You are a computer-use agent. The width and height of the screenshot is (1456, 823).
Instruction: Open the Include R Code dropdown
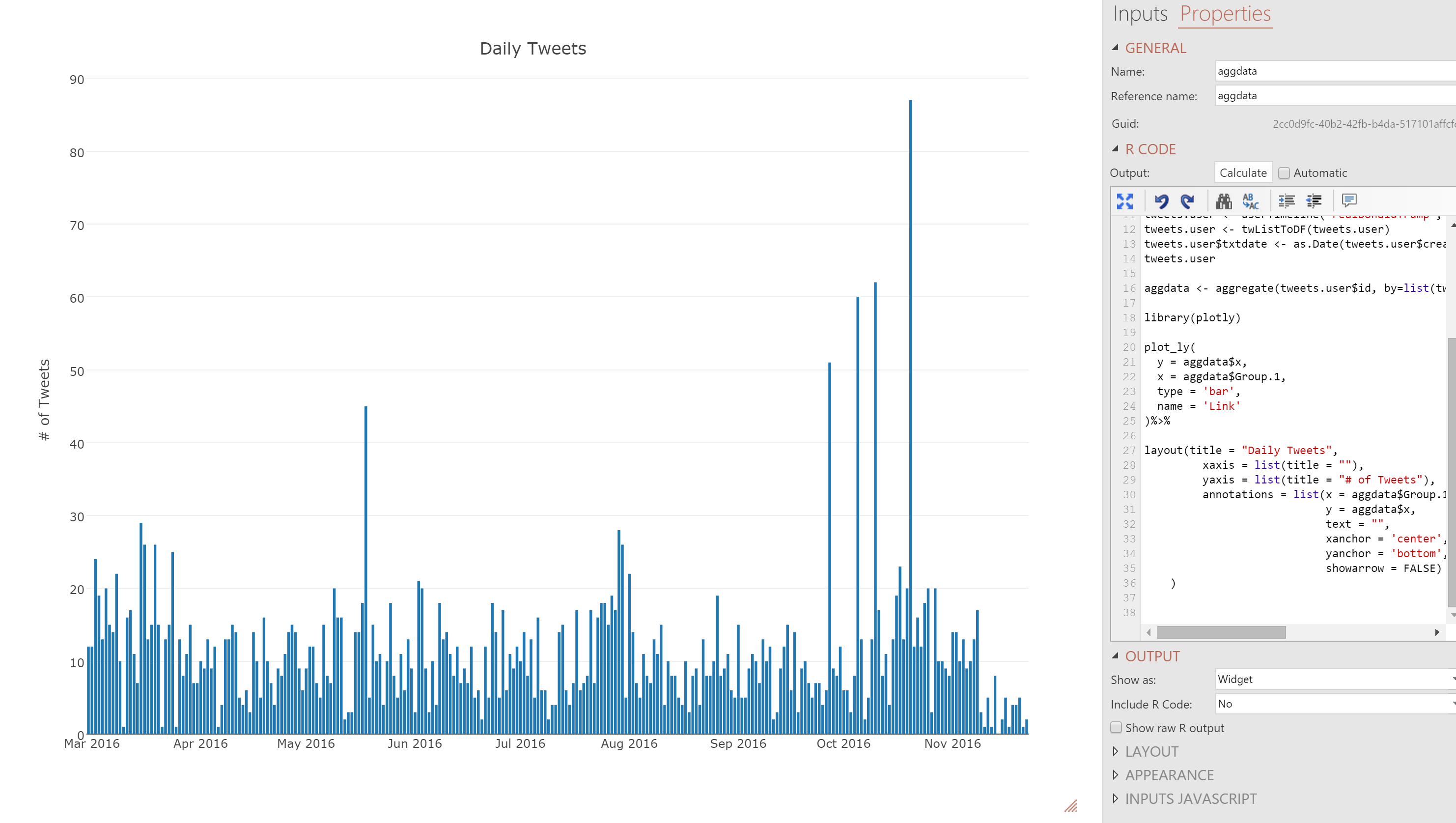1336,704
